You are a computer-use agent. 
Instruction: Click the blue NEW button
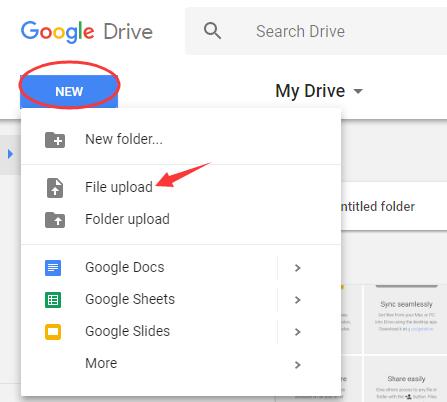tap(69, 92)
